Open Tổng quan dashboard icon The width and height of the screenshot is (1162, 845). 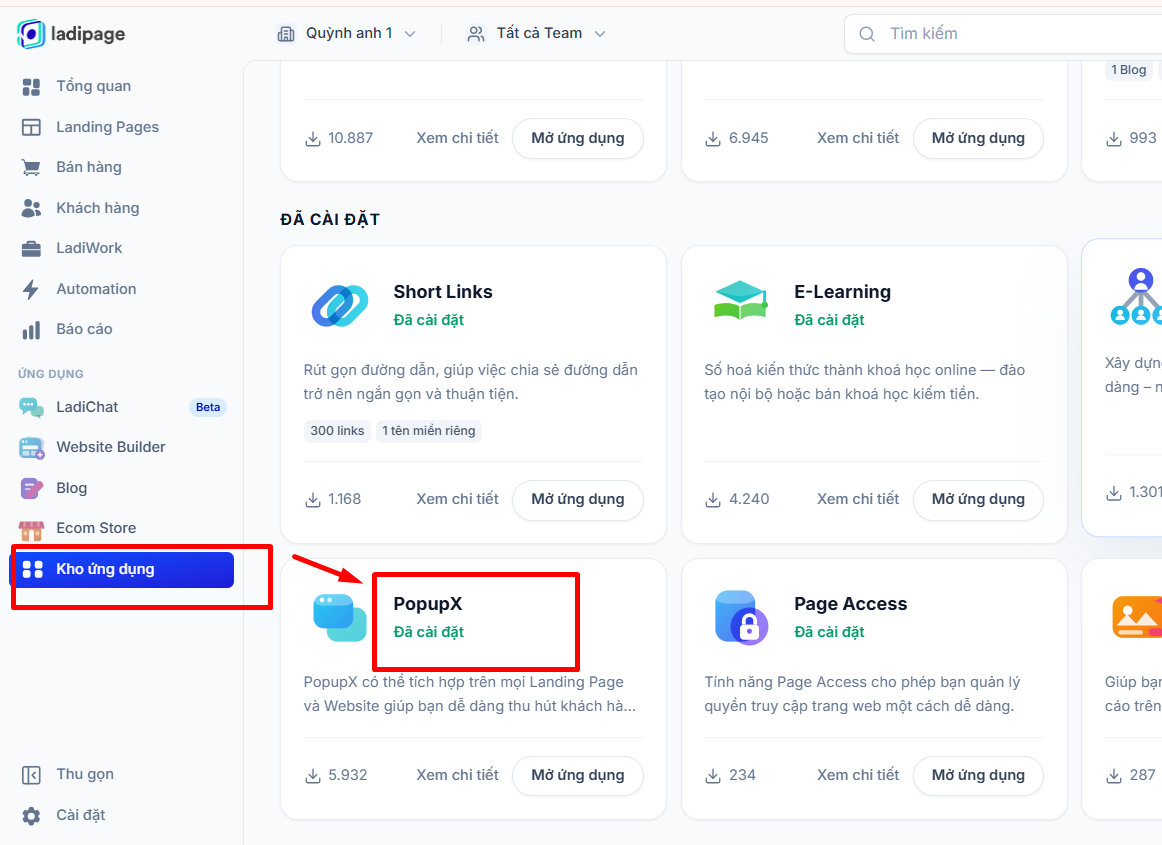[x=31, y=87]
